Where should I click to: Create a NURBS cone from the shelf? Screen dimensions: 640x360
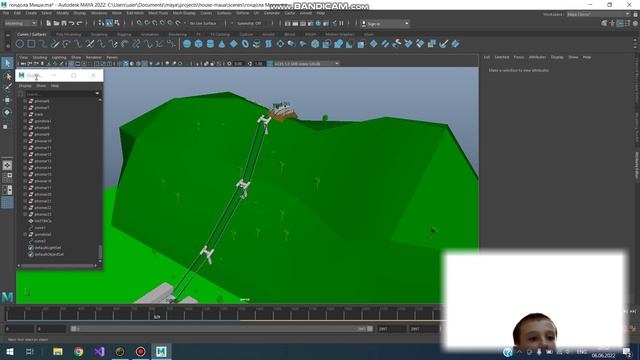pos(222,44)
